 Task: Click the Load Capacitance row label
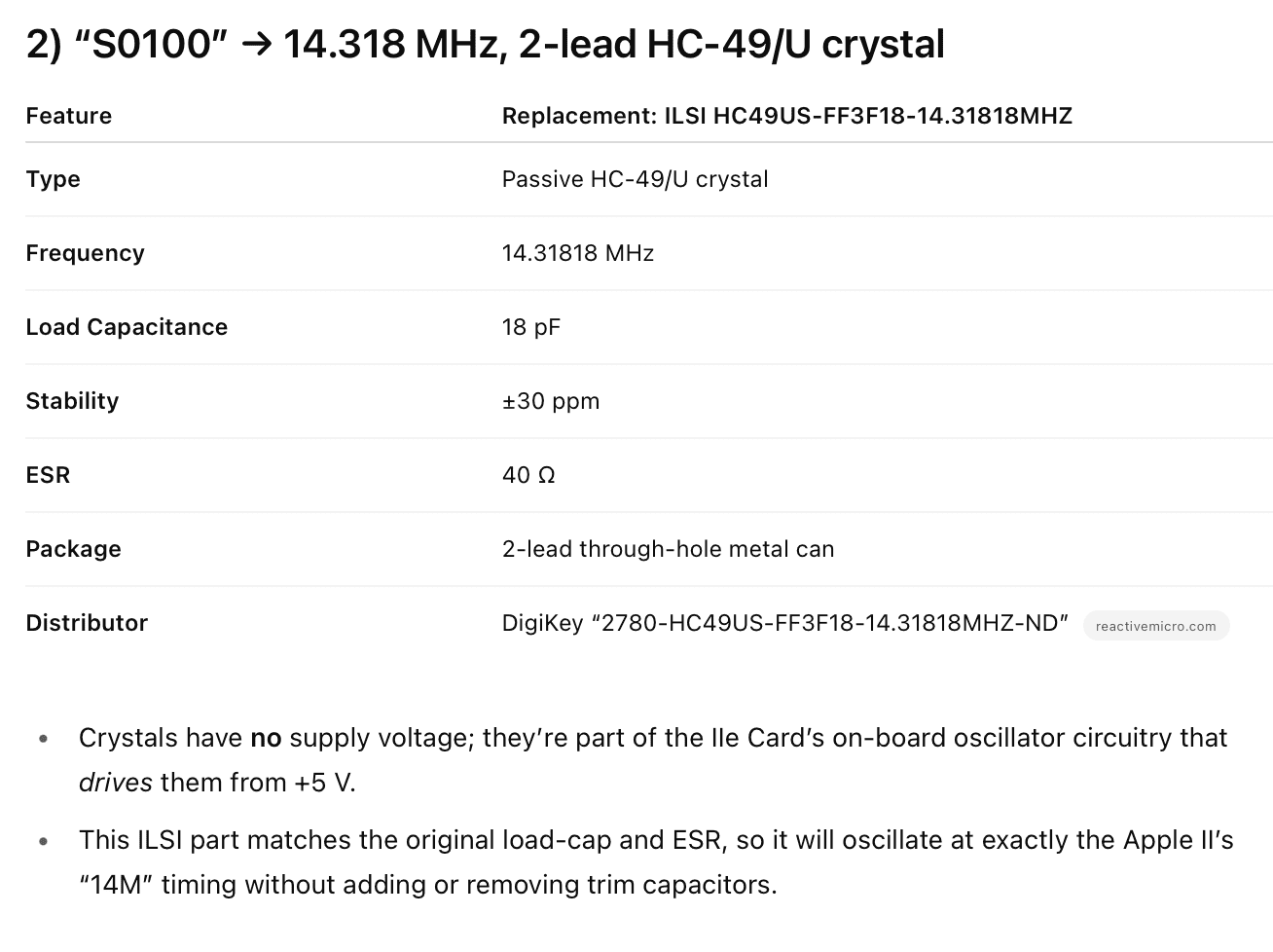(127, 327)
